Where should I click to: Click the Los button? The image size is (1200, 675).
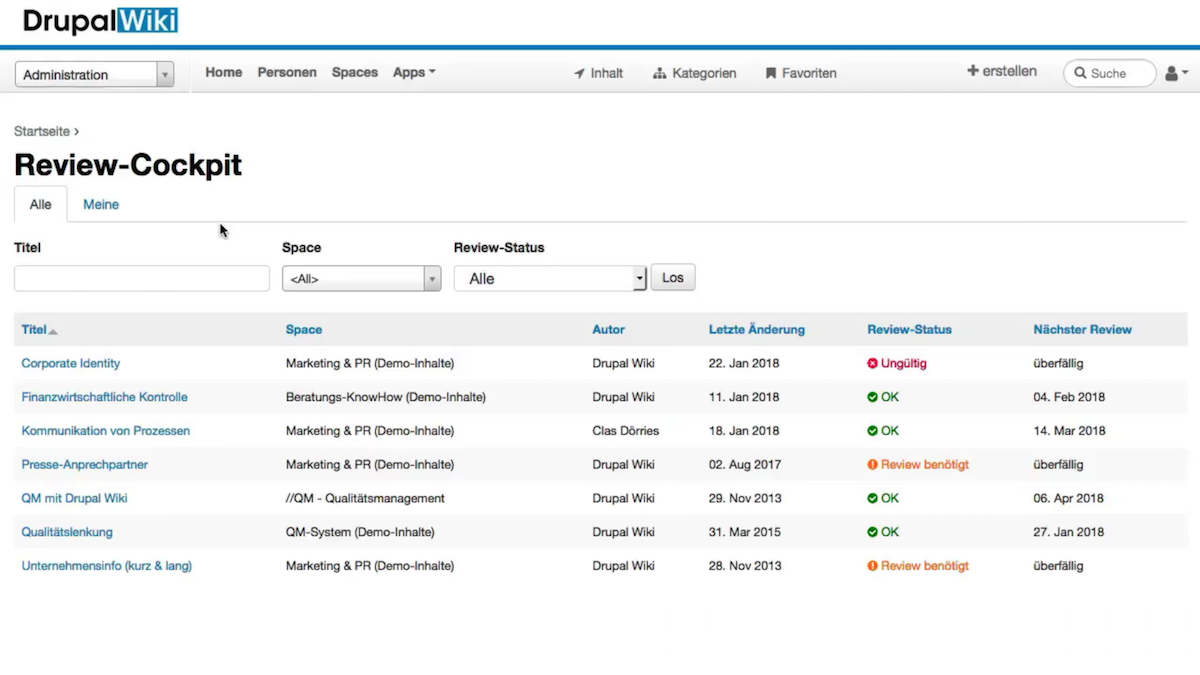click(673, 278)
